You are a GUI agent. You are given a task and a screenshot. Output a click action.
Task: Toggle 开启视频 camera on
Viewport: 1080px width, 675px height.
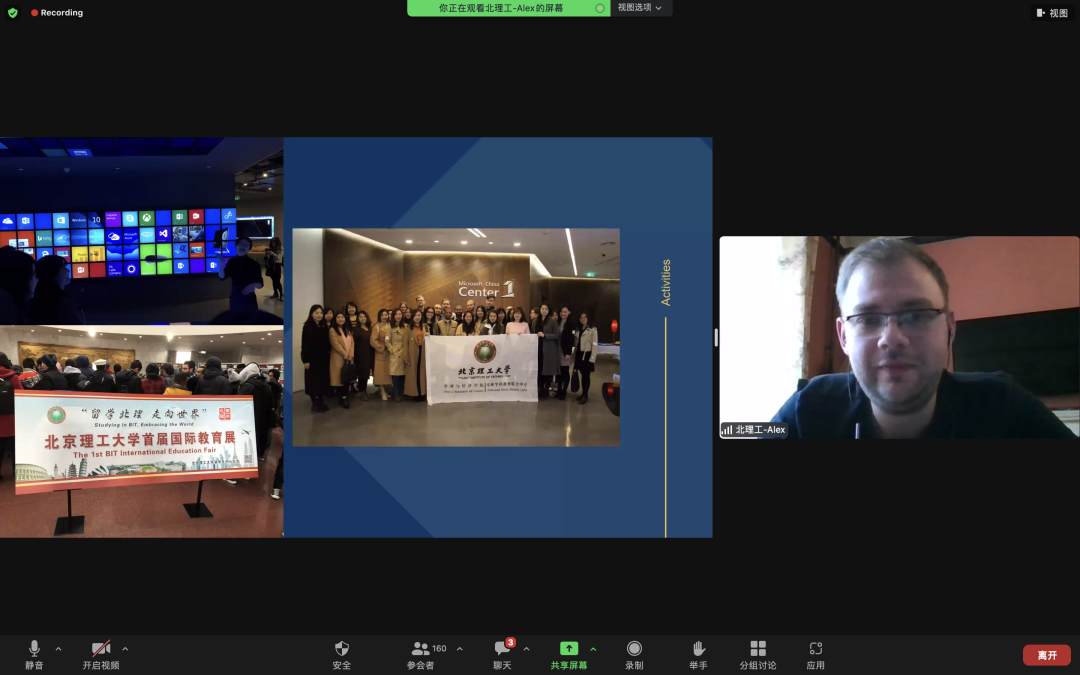click(x=101, y=654)
